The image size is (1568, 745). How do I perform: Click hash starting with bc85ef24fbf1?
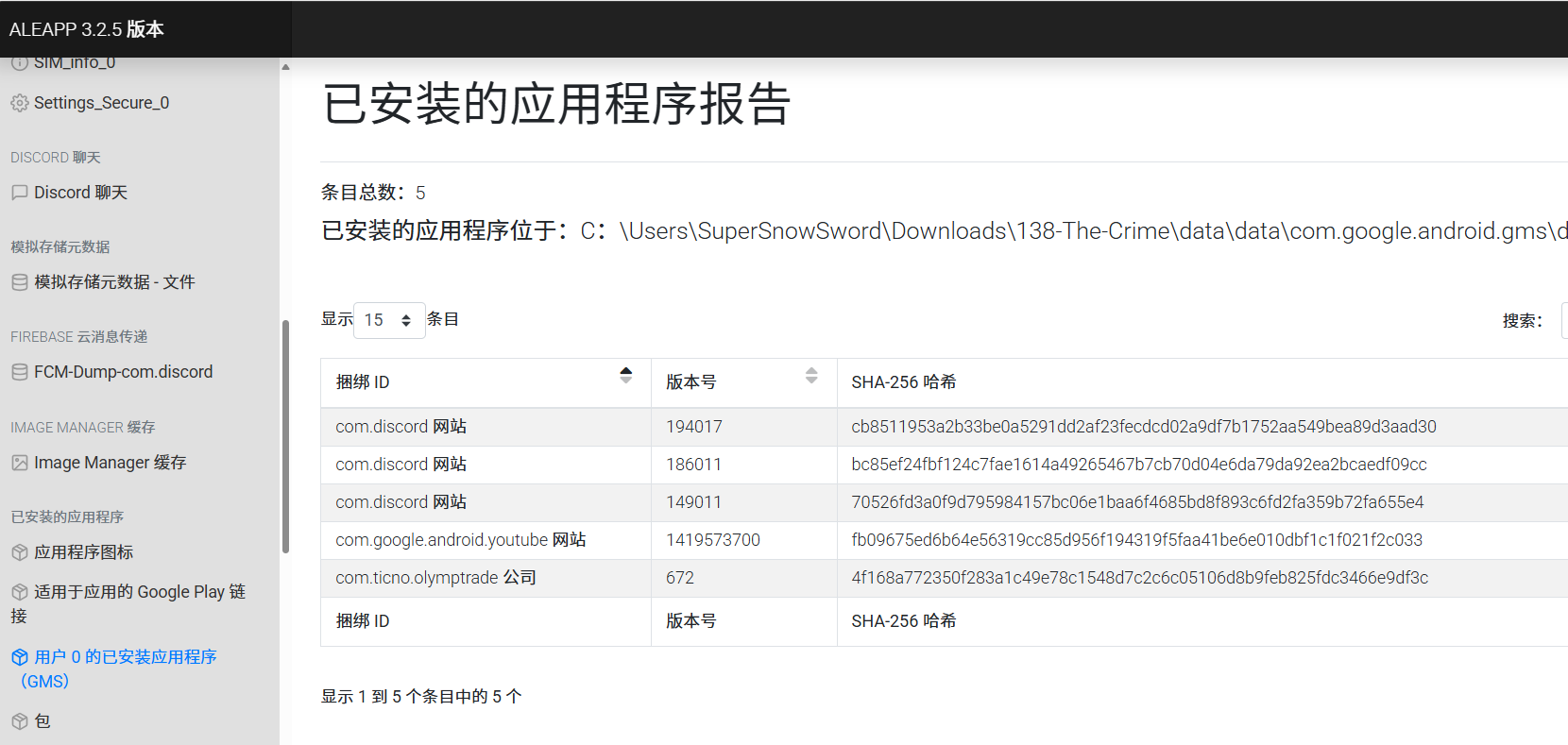click(x=1139, y=465)
